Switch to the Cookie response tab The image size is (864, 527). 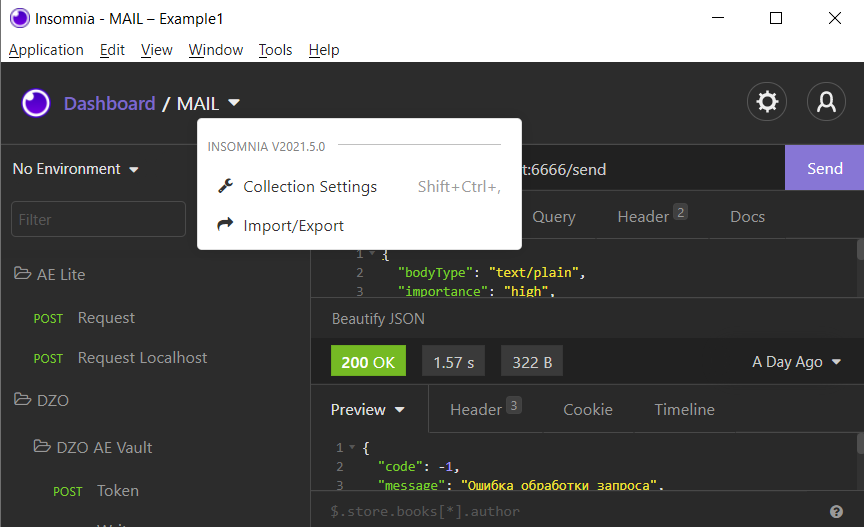(x=587, y=409)
